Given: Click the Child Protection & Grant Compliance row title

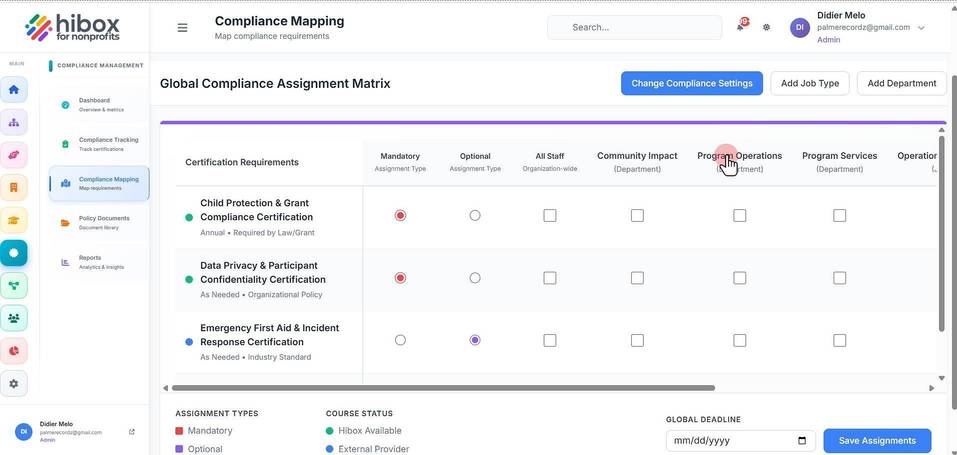Looking at the screenshot, I should pos(256,209).
